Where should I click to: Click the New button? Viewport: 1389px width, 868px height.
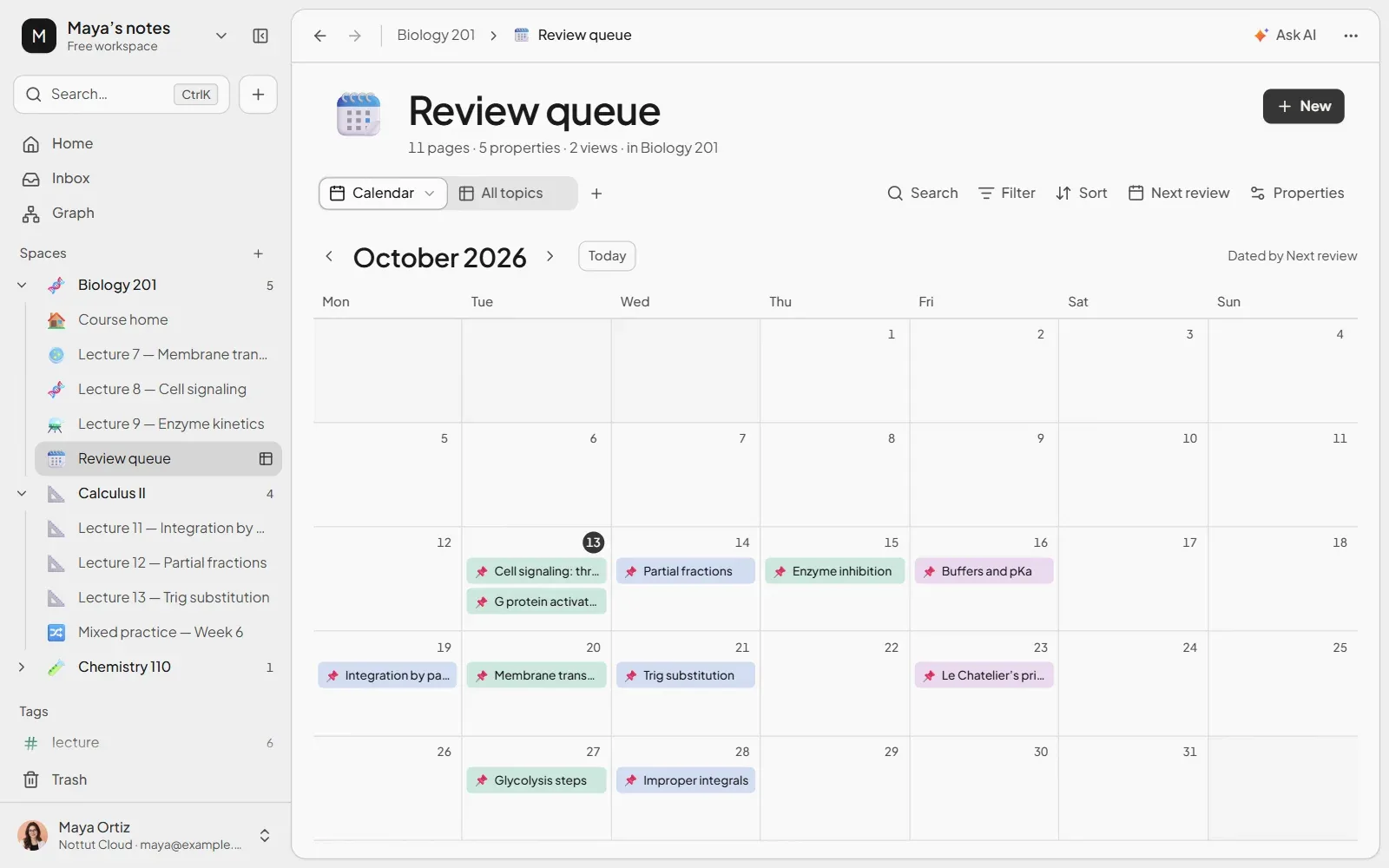tap(1303, 107)
